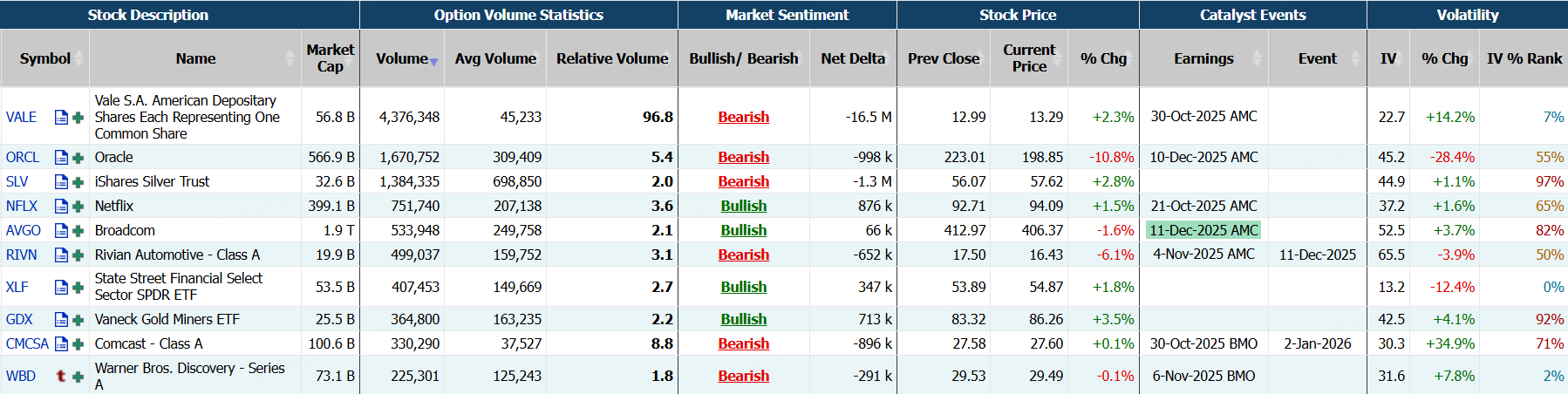Open the document icon for SLV
The height and width of the screenshot is (394, 1568).
[x=61, y=182]
